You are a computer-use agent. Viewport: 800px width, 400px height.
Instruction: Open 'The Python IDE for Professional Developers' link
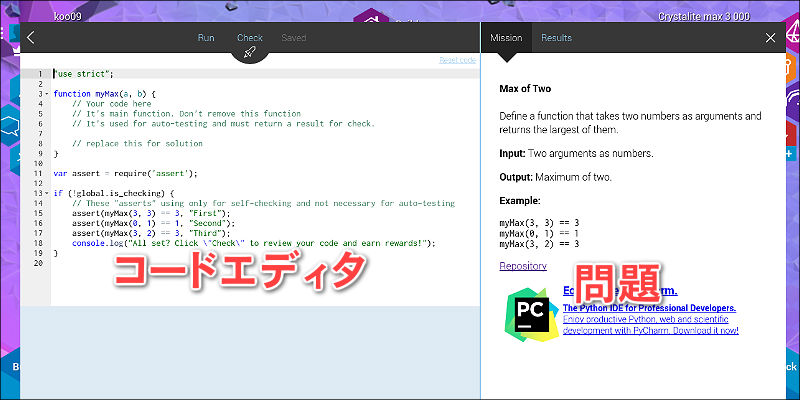pyautogui.click(x=649, y=308)
